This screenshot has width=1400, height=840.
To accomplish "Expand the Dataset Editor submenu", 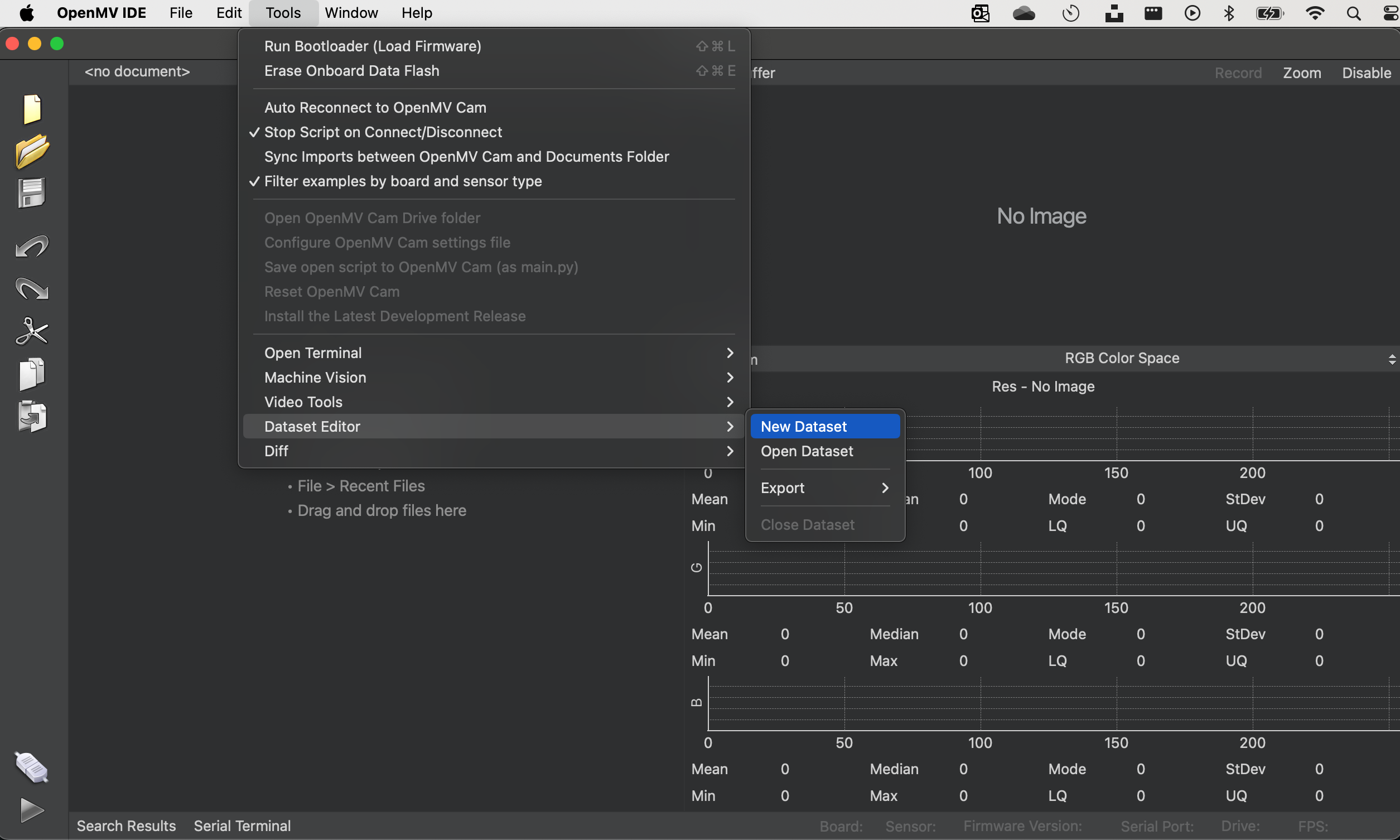I will pyautogui.click(x=494, y=426).
